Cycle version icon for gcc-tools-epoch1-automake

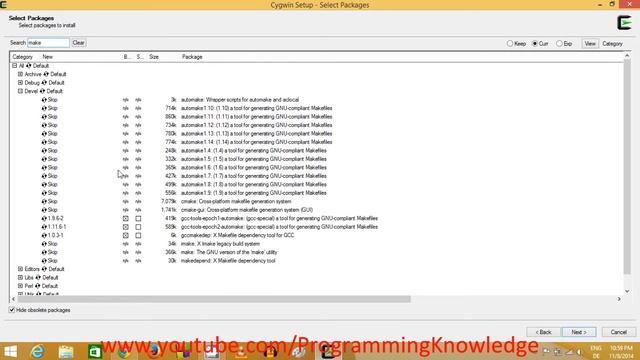coord(44,218)
